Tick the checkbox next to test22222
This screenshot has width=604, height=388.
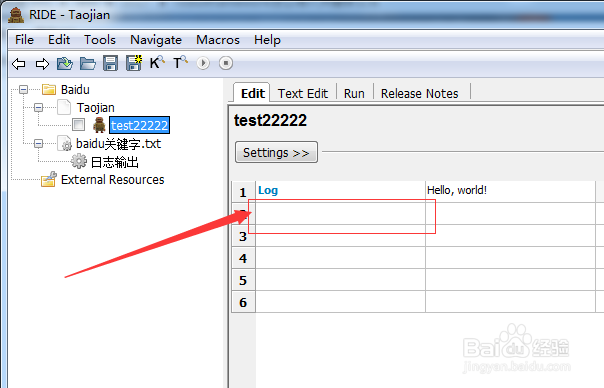[x=79, y=124]
